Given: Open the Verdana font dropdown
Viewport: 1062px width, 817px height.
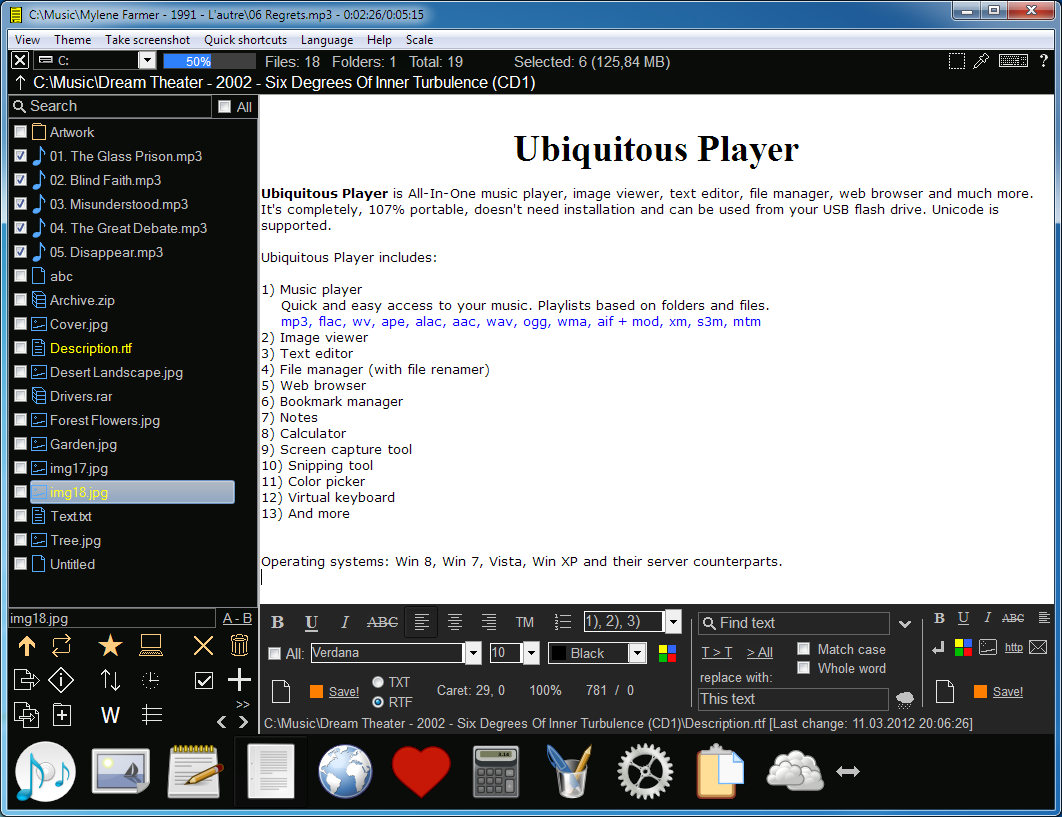Looking at the screenshot, I should 473,653.
